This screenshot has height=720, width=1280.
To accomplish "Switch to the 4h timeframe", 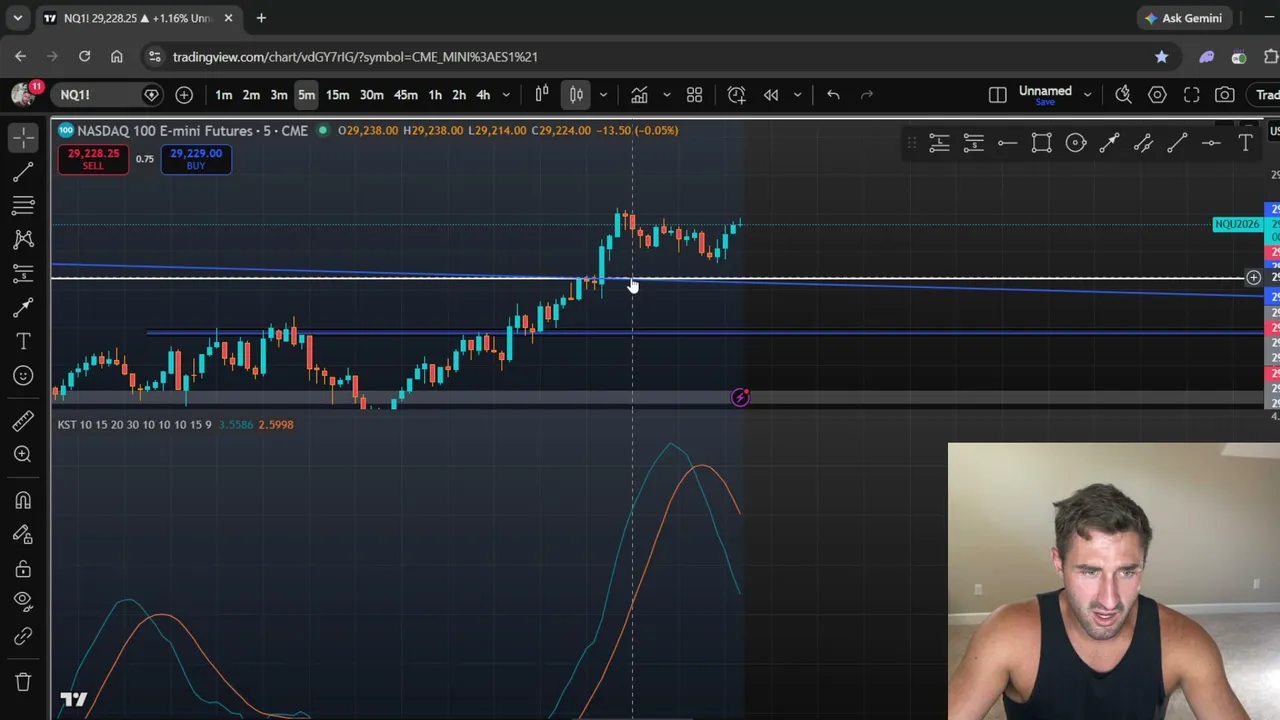I will pos(483,95).
